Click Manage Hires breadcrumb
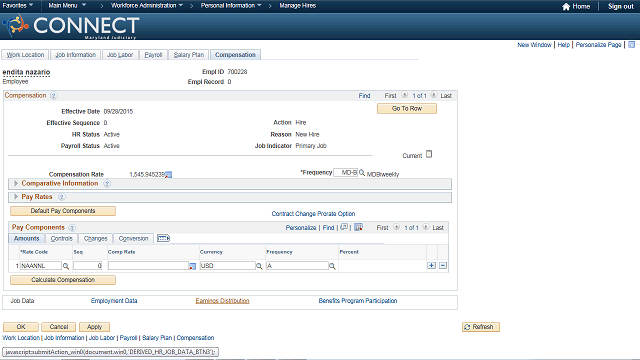The image size is (640, 360). (298, 6)
